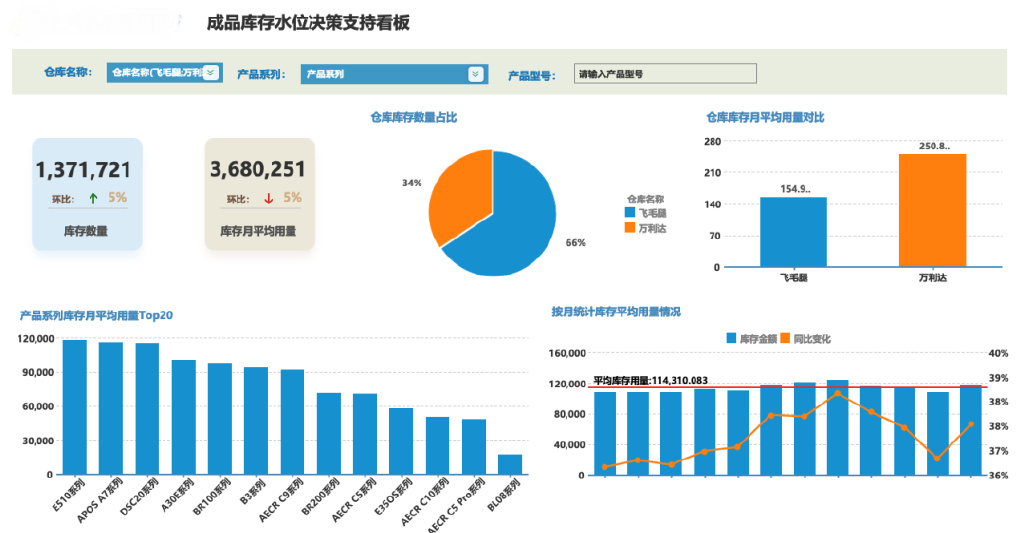
Task: Click the orange 同比变化 legend square icon
Action: (785, 339)
